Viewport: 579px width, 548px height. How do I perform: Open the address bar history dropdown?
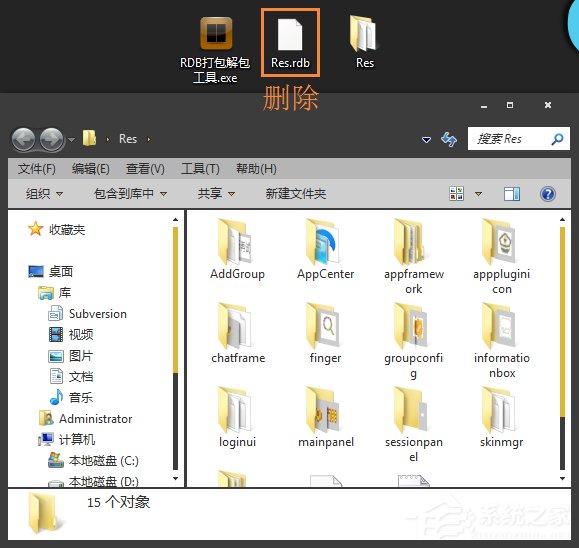click(426, 140)
